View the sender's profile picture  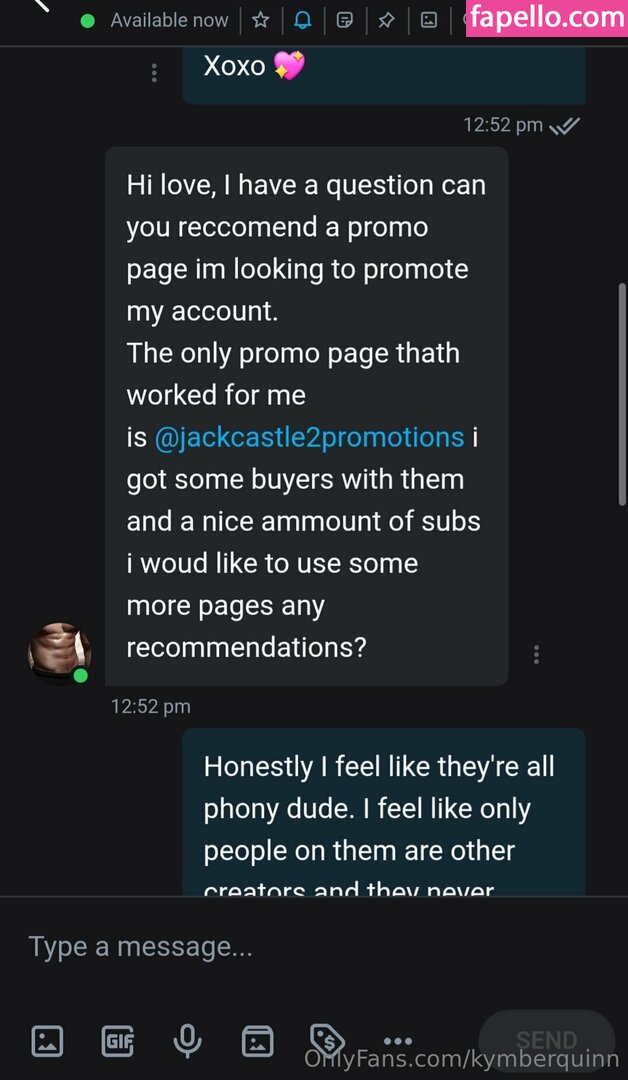click(59, 654)
